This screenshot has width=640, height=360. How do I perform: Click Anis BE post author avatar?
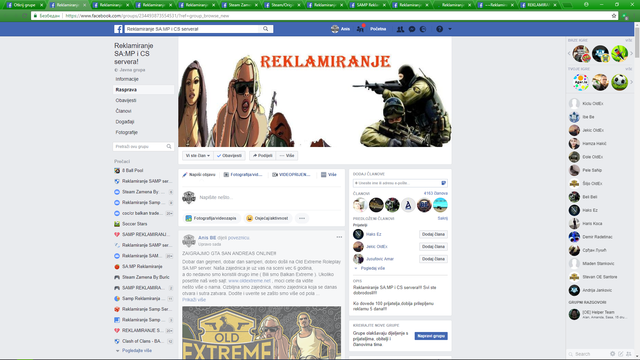pyautogui.click(x=189, y=241)
